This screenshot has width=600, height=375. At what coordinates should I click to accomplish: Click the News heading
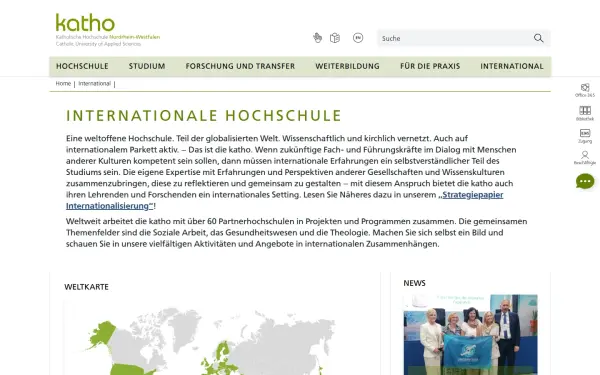414,283
